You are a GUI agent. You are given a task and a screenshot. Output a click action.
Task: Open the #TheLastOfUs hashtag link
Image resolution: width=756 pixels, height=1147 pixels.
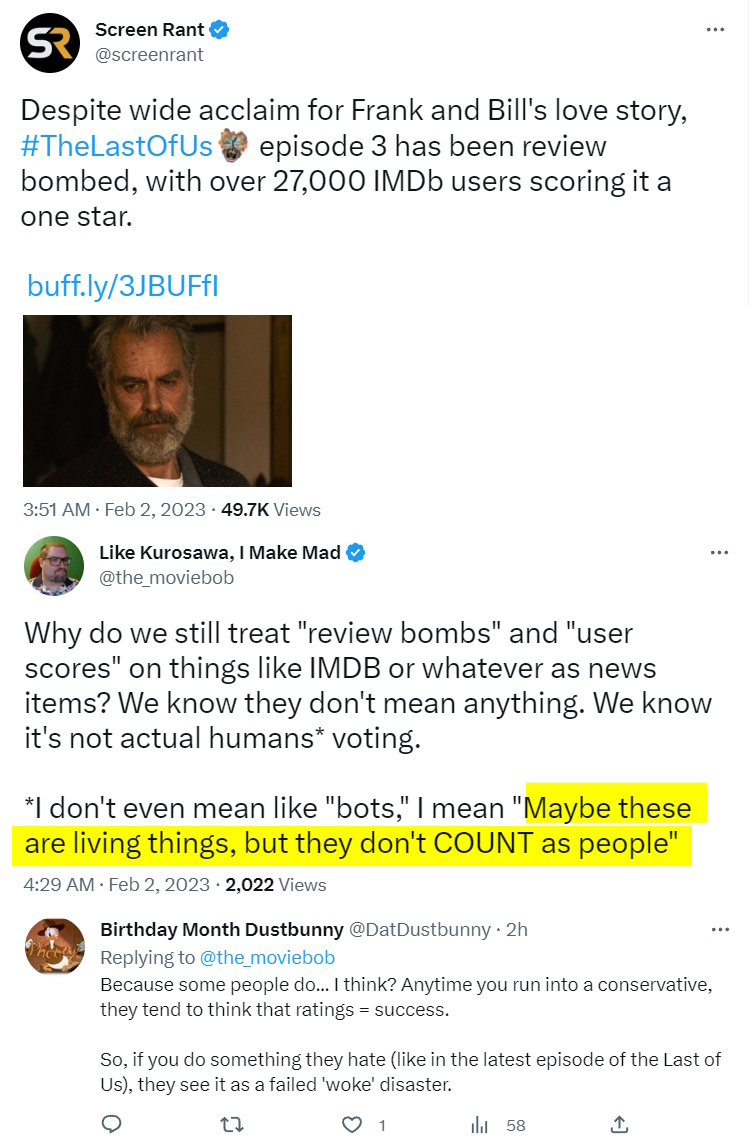117,146
